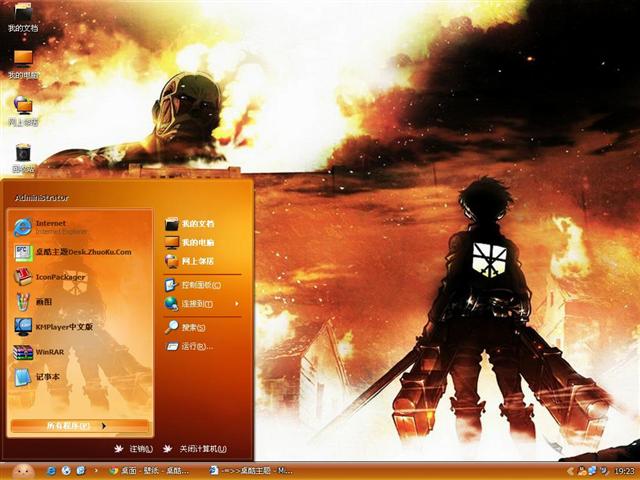This screenshot has width=640, height=480.
Task: Open the 我的电脑 desktop icon
Action: [x=23, y=64]
